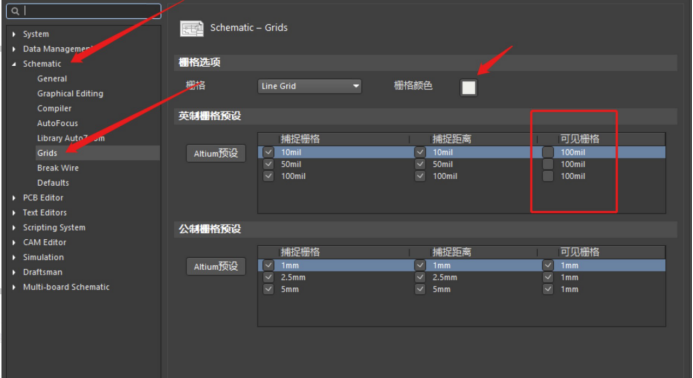Click the Schematic Grids page icon

point(191,28)
